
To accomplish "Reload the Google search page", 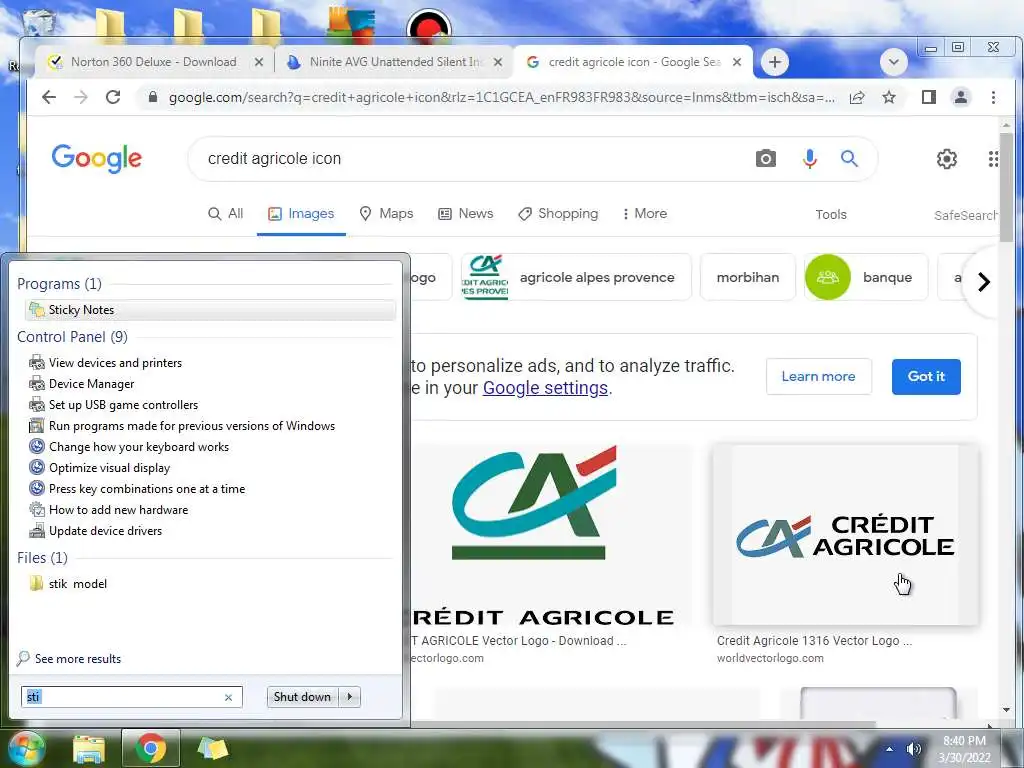I will click(x=113, y=97).
